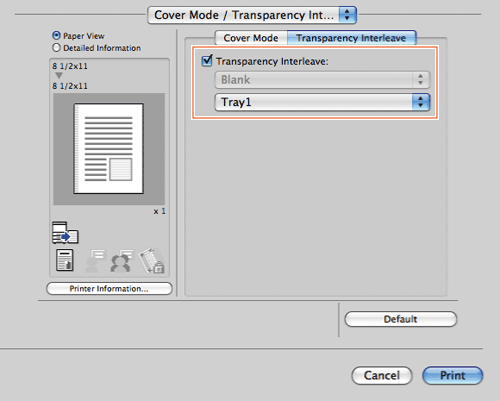The height and width of the screenshot is (401, 500).
Task: Click the greyed-out single user note icon
Action: [x=95, y=260]
